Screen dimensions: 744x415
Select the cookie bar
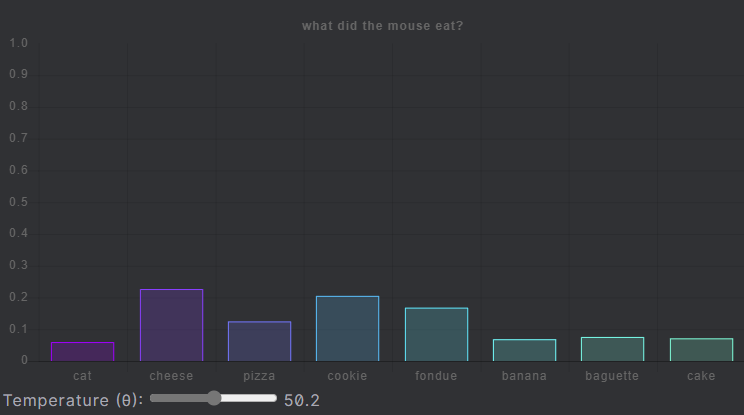(348, 328)
